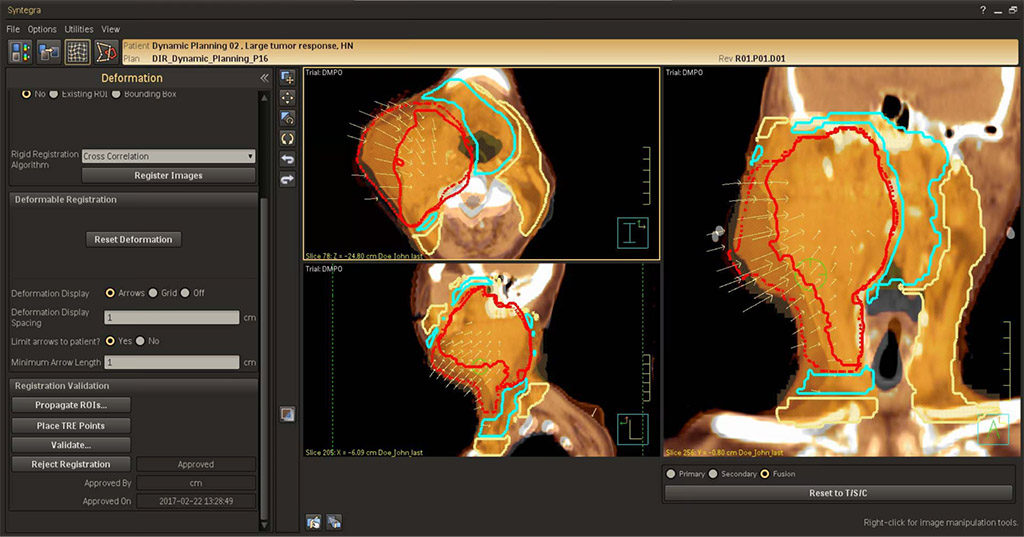This screenshot has width=1024, height=537.
Task: Click the coronal view orientation indicator box
Action: point(993,429)
